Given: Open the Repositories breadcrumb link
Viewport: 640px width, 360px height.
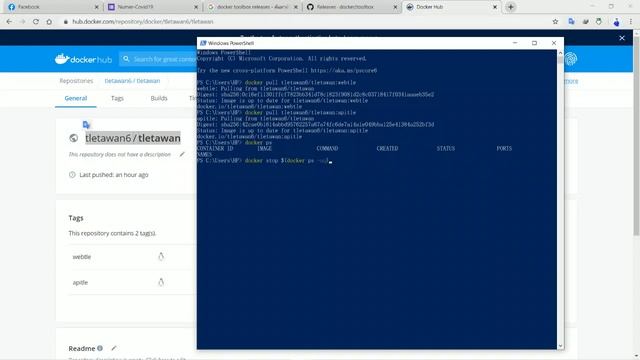Looking at the screenshot, I should click(76, 81).
